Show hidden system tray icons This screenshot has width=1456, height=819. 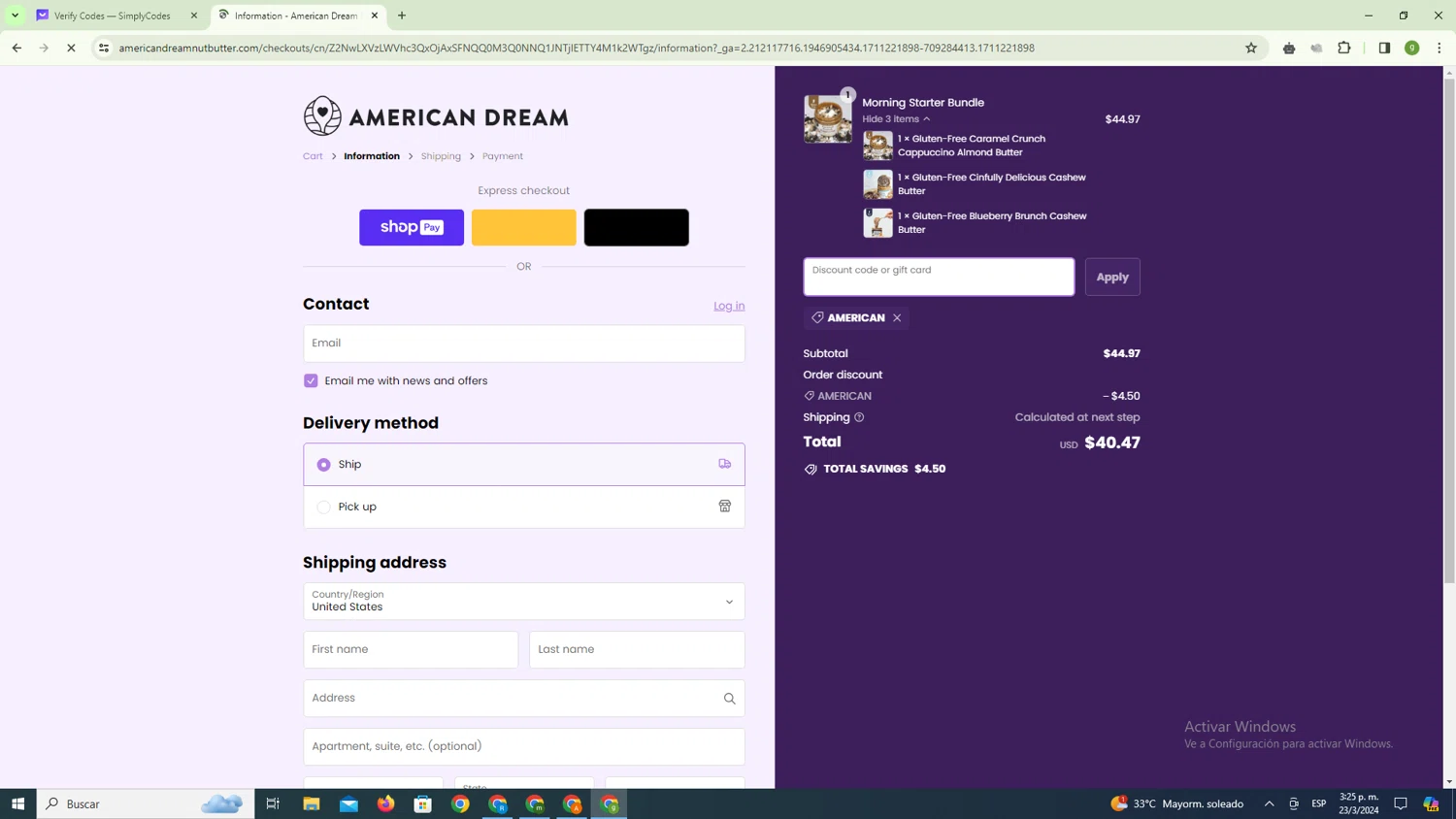[x=1269, y=803]
